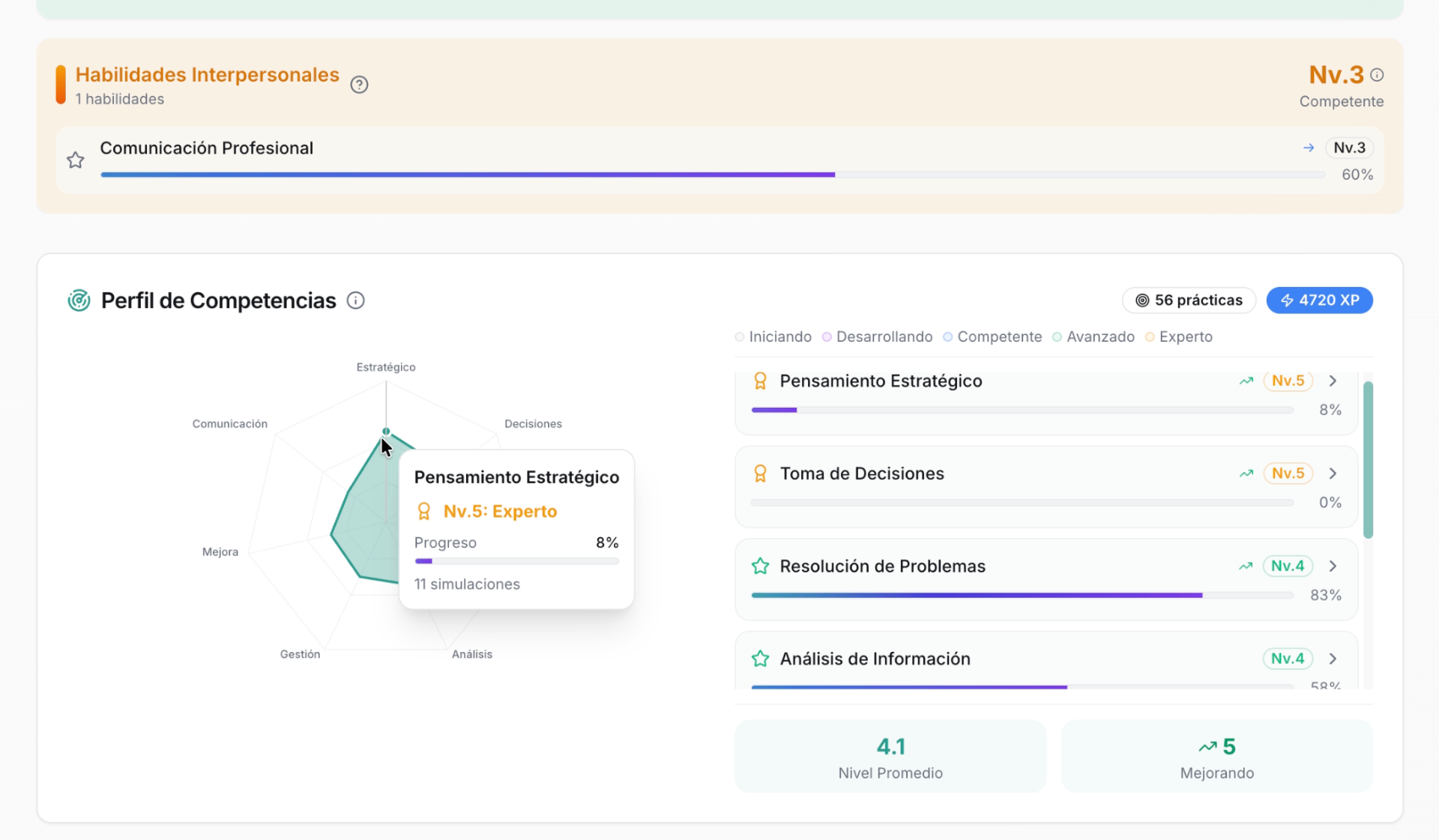Click the Resolución de Problemas row title

[882, 566]
